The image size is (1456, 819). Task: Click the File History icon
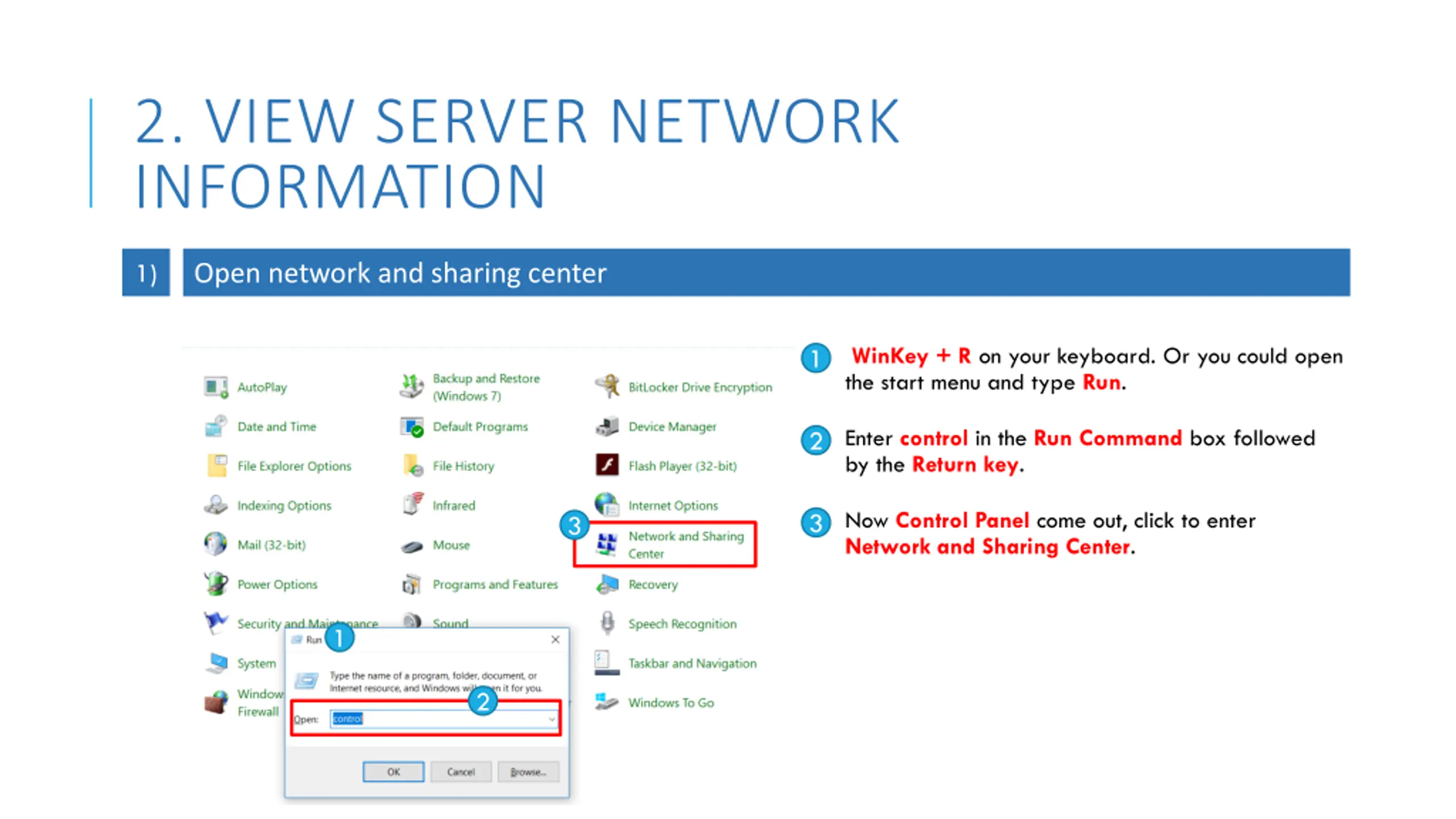(413, 466)
